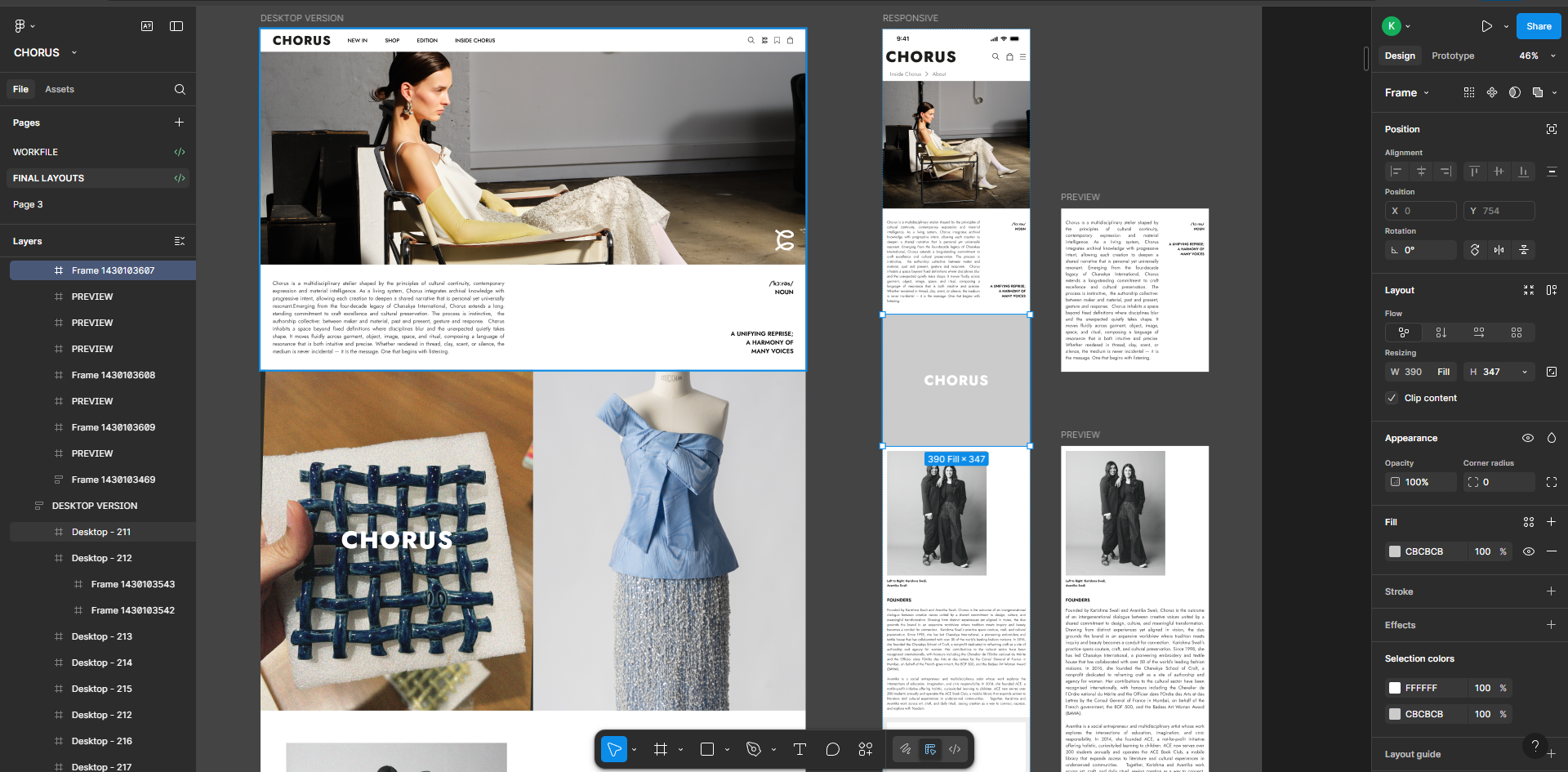The height and width of the screenshot is (772, 1568).
Task: Switch to the Assets tab
Action: [60, 90]
